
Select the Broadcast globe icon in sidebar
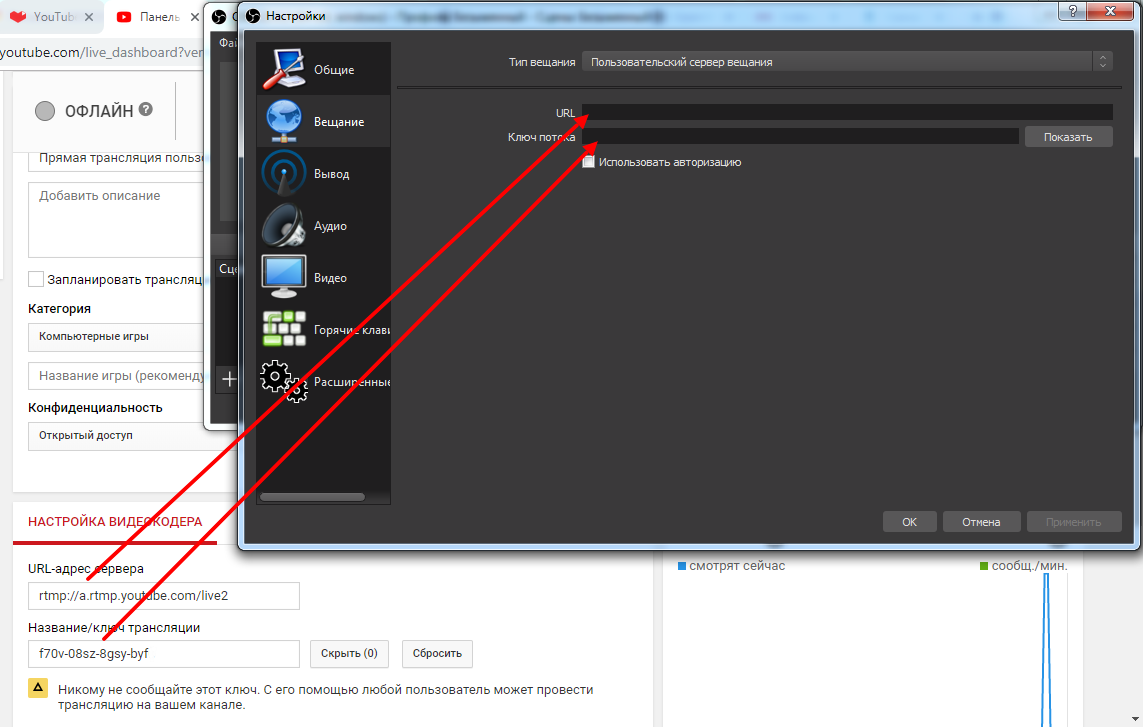click(x=283, y=122)
